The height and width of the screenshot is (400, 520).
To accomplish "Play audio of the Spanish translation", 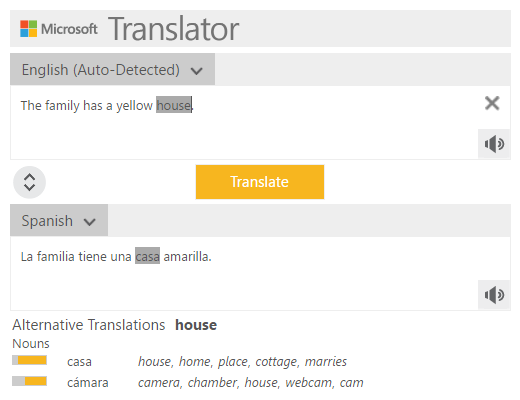I will [494, 295].
